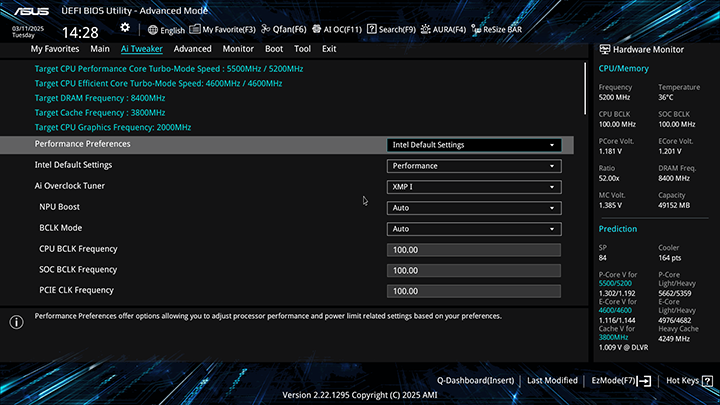Switch to EzMode (F7)
720x405 pixels.
(620, 381)
